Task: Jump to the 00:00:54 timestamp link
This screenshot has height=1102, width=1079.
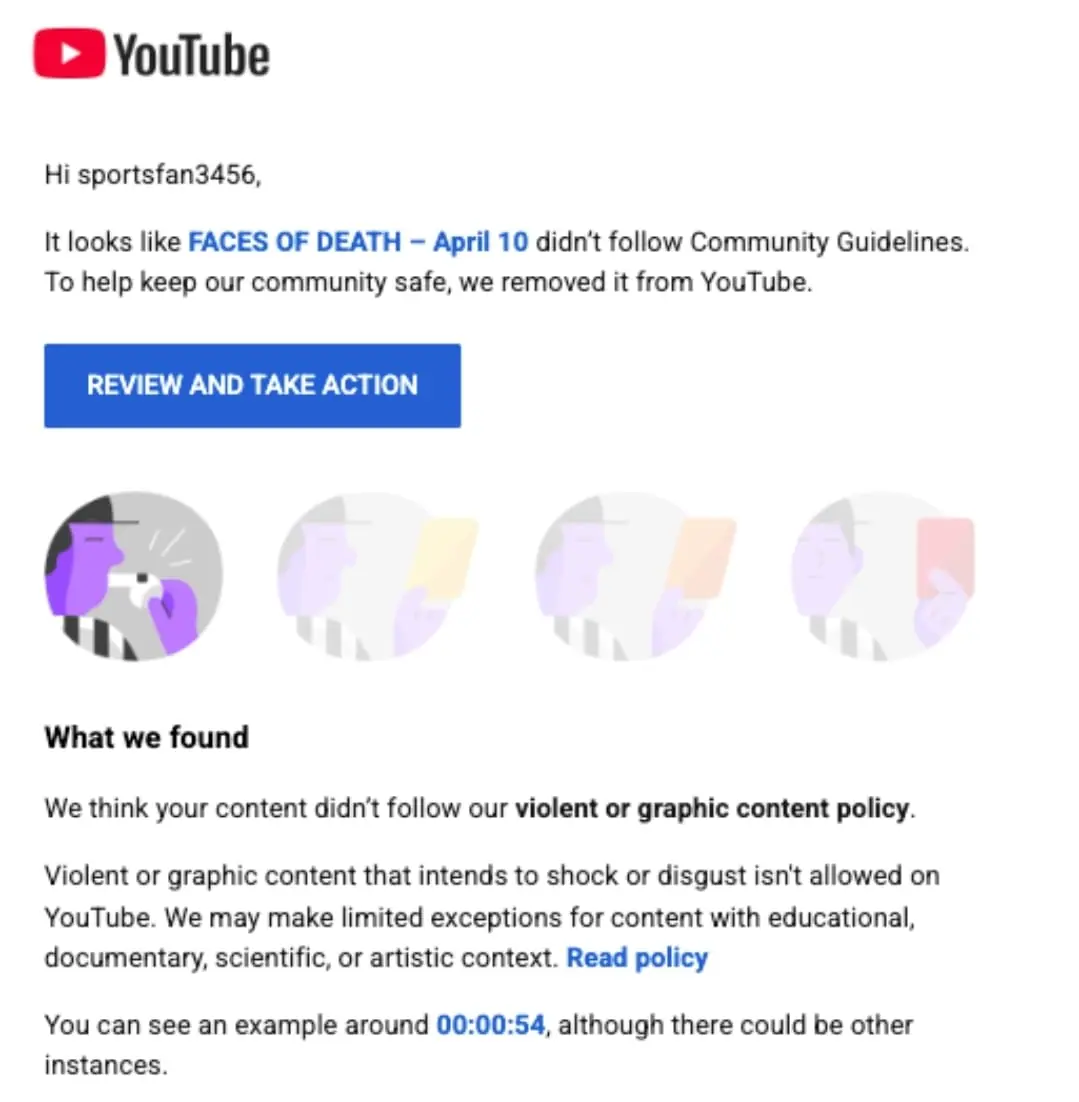Action: [491, 1025]
